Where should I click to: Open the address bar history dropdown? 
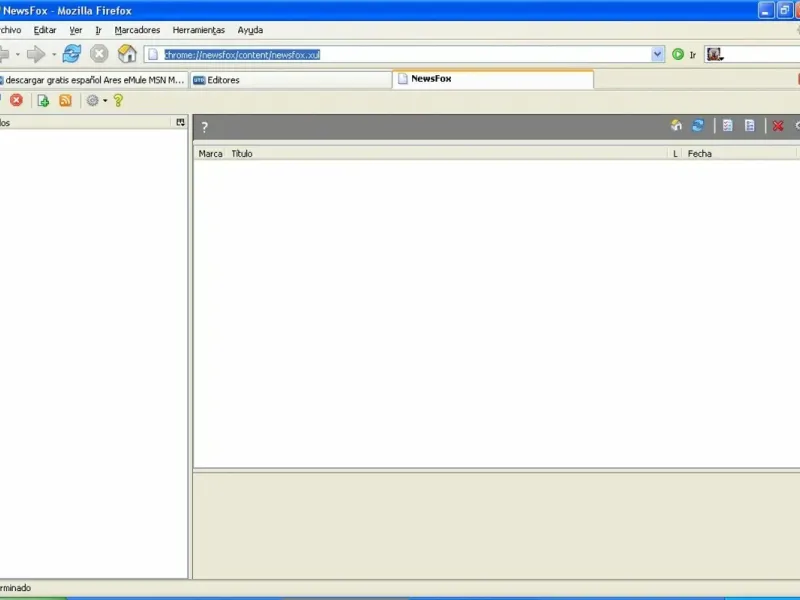[657, 54]
